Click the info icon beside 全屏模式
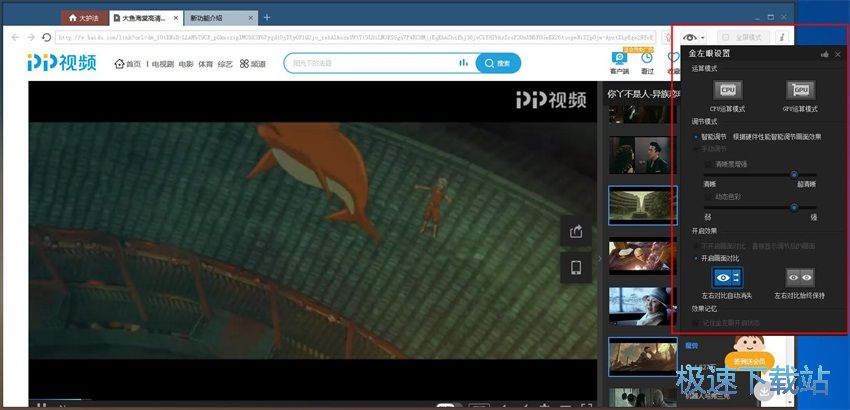 pos(781,37)
